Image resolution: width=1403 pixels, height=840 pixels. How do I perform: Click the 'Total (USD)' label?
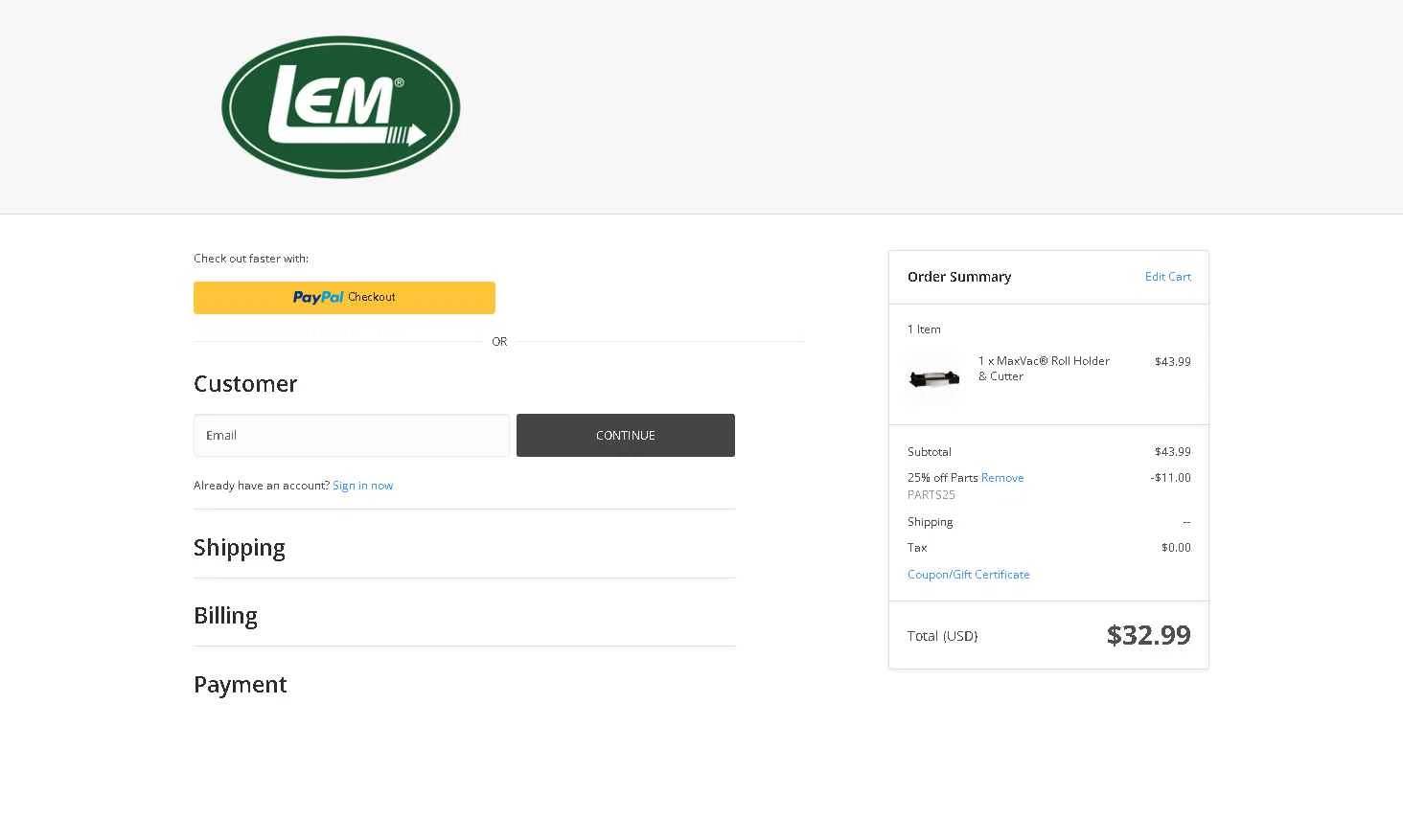coord(942,636)
